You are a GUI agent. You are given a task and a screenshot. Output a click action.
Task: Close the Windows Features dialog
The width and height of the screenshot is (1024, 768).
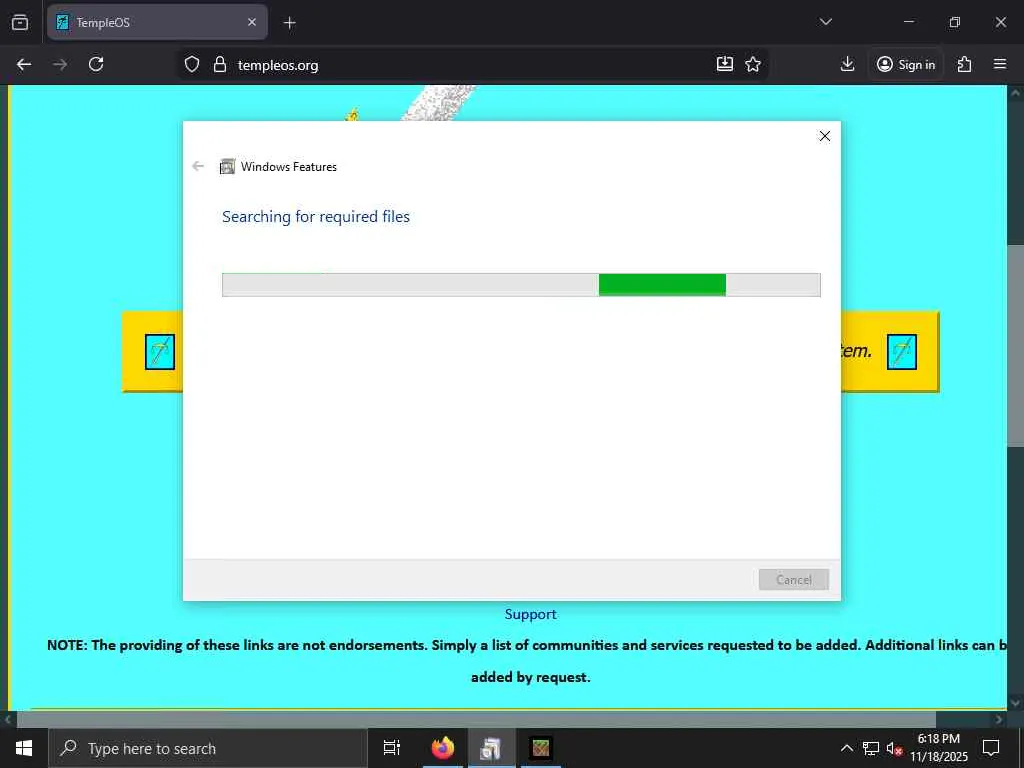825,136
